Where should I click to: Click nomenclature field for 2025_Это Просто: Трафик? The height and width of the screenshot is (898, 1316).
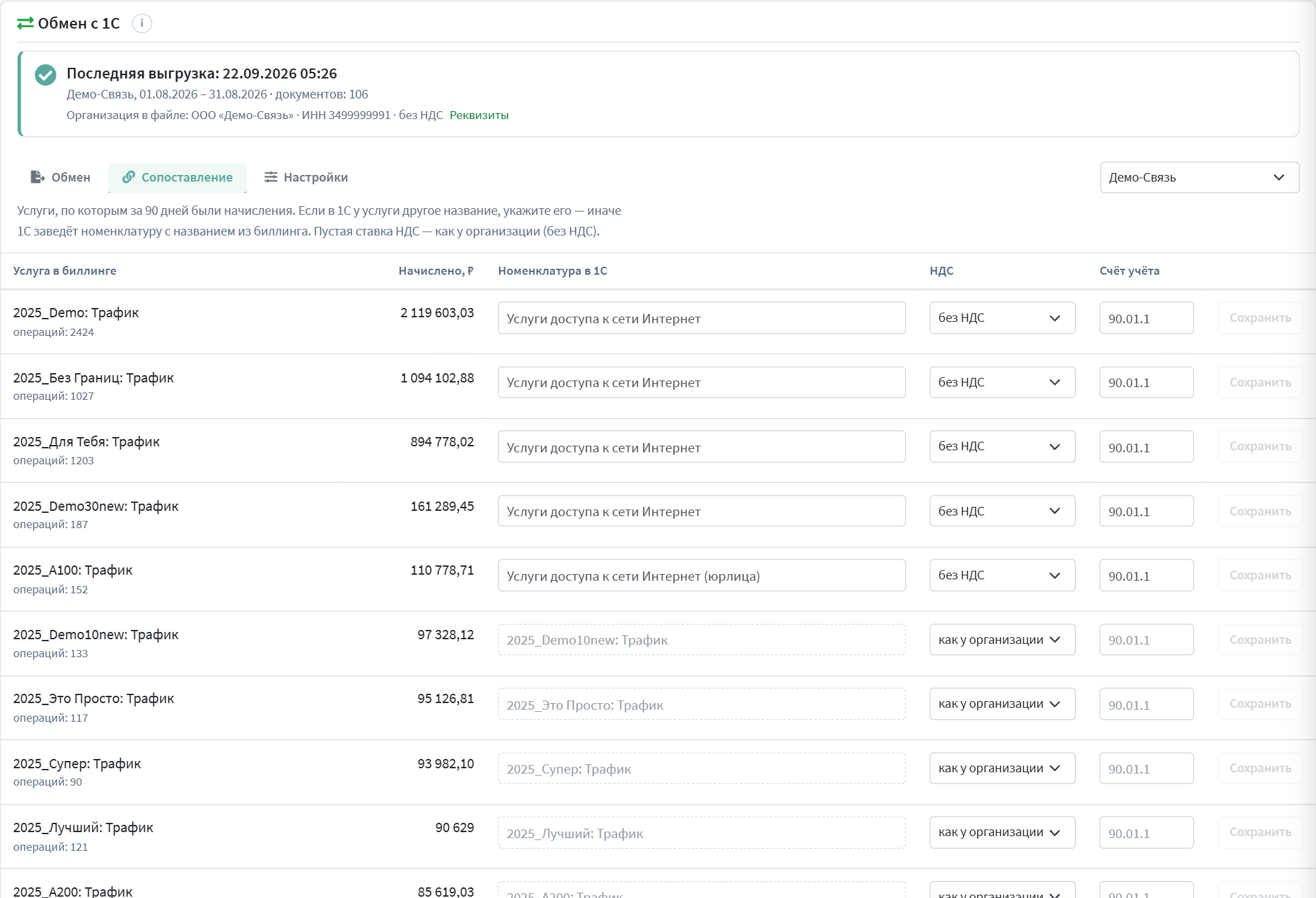[701, 704]
